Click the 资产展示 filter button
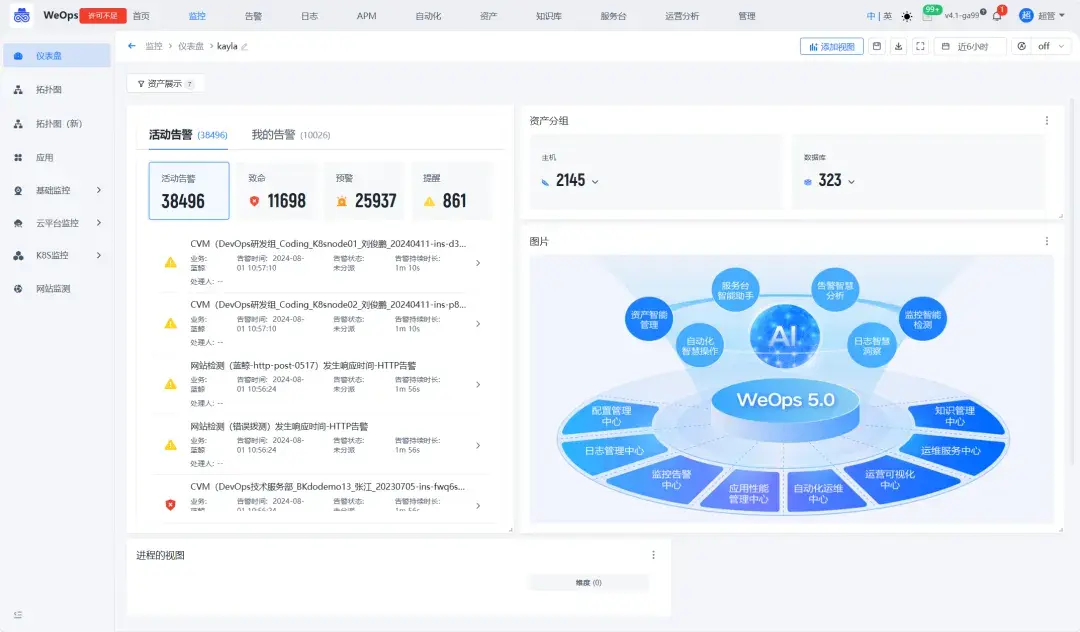 click(165, 84)
